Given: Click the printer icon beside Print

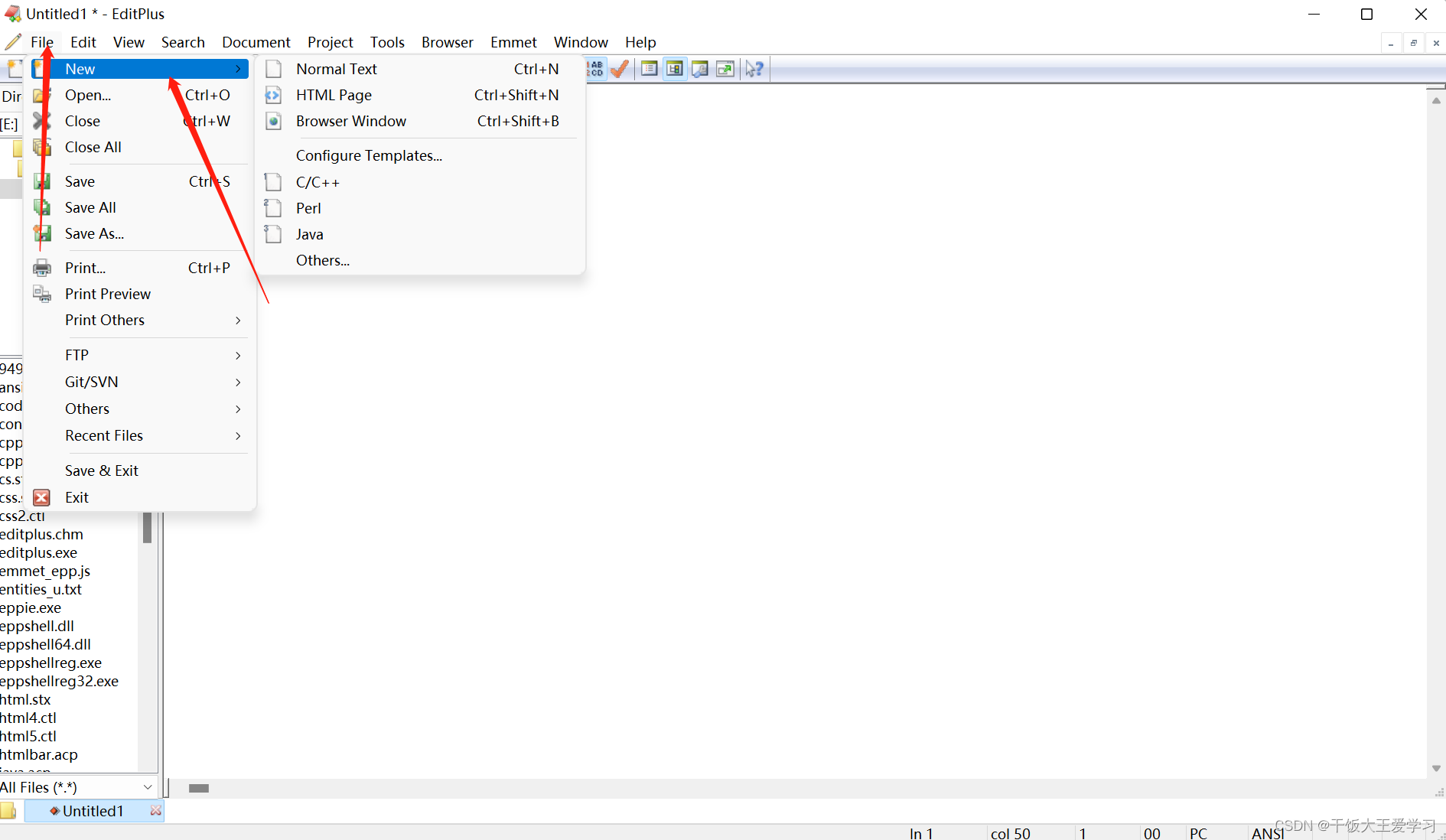Looking at the screenshot, I should click(x=42, y=268).
